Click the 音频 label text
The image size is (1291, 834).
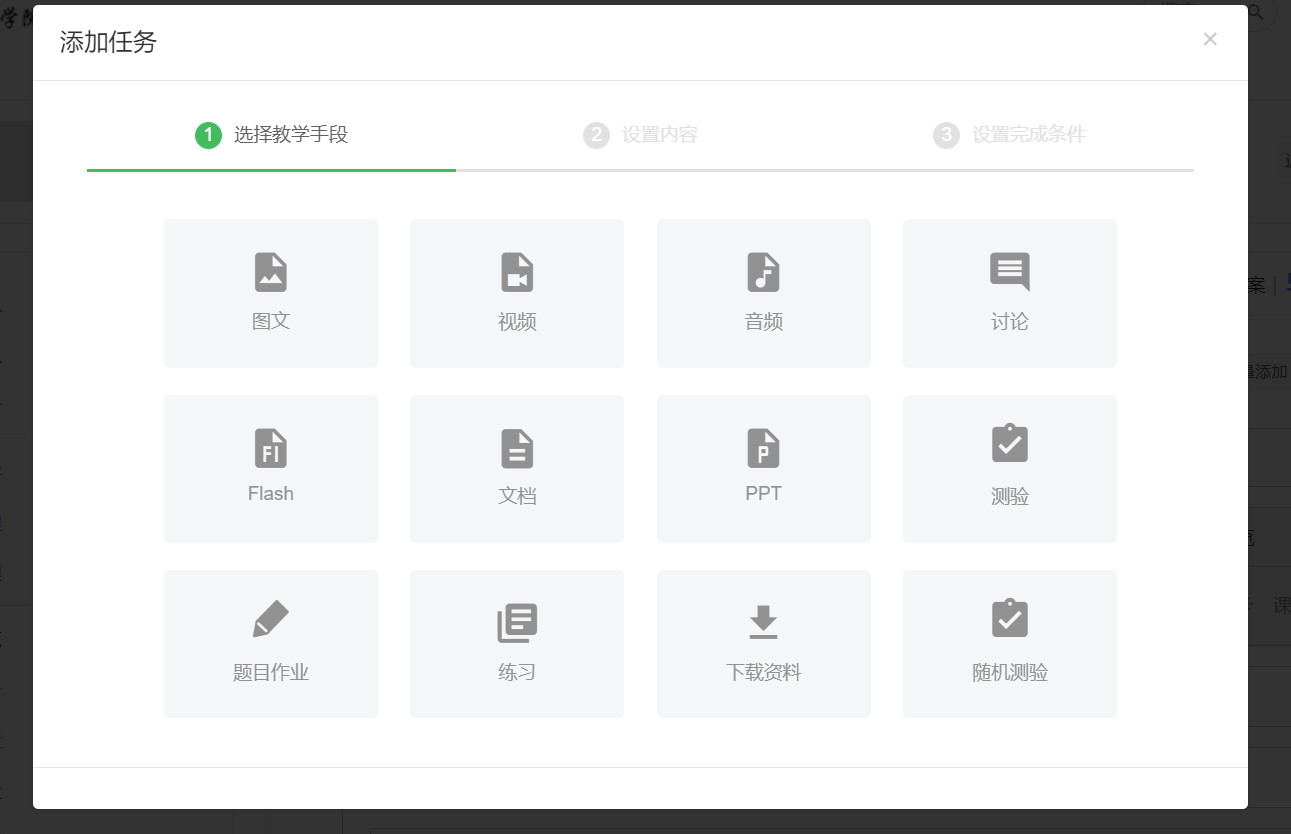click(x=763, y=322)
